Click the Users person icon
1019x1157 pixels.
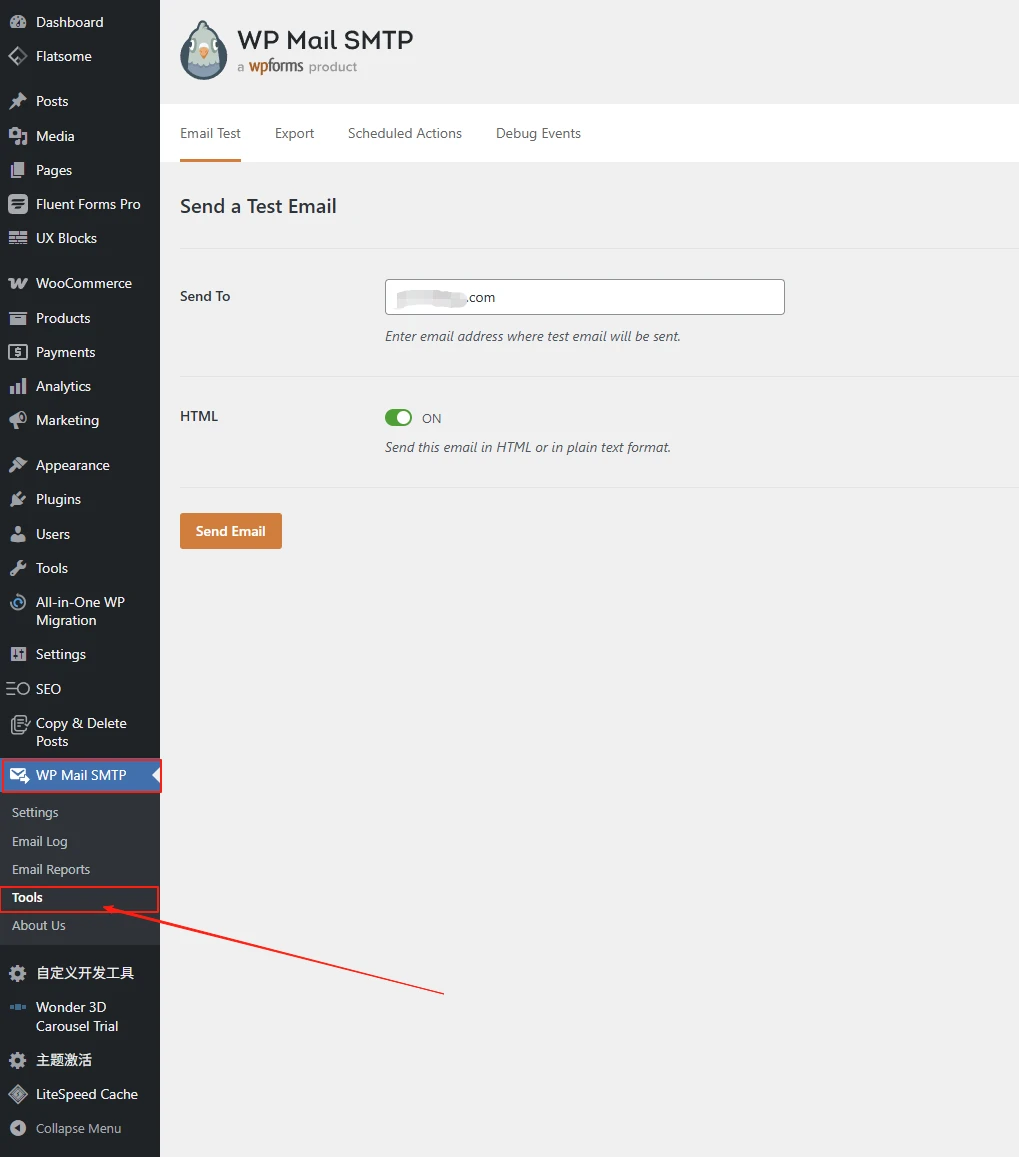(18, 534)
